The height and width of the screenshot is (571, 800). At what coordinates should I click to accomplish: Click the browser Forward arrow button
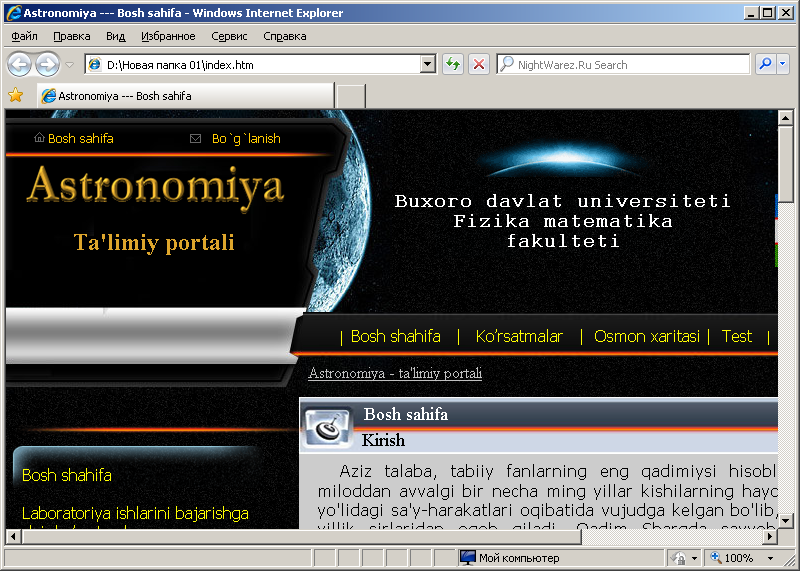(47, 65)
